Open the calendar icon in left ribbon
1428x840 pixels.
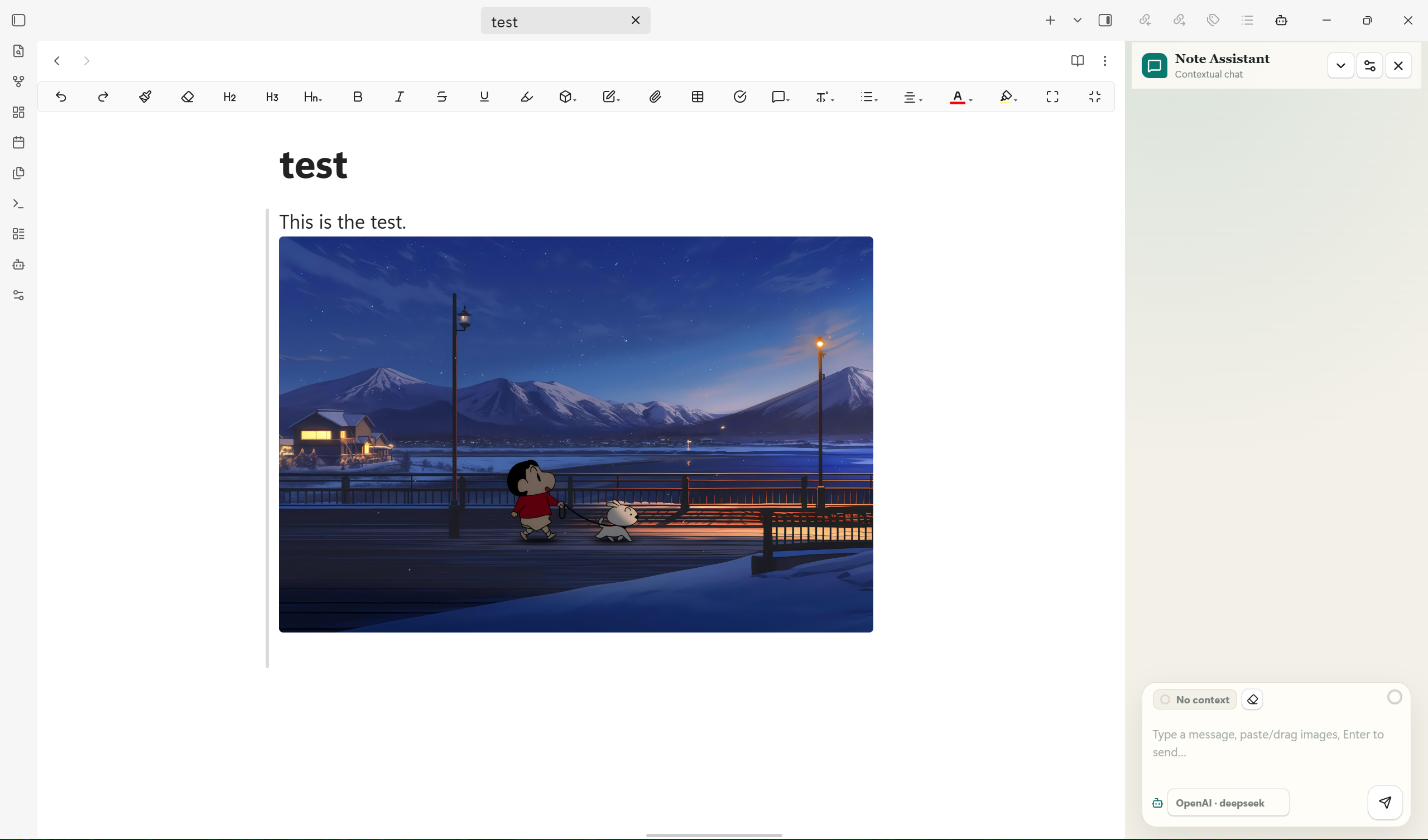19,142
